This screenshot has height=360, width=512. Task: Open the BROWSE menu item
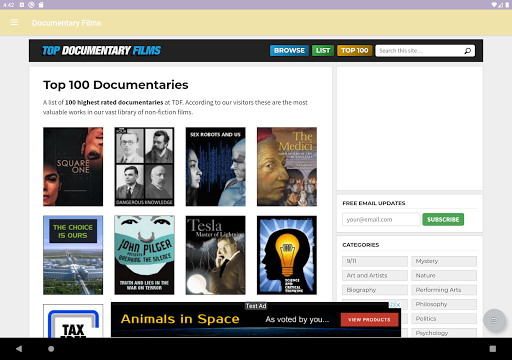pos(289,51)
